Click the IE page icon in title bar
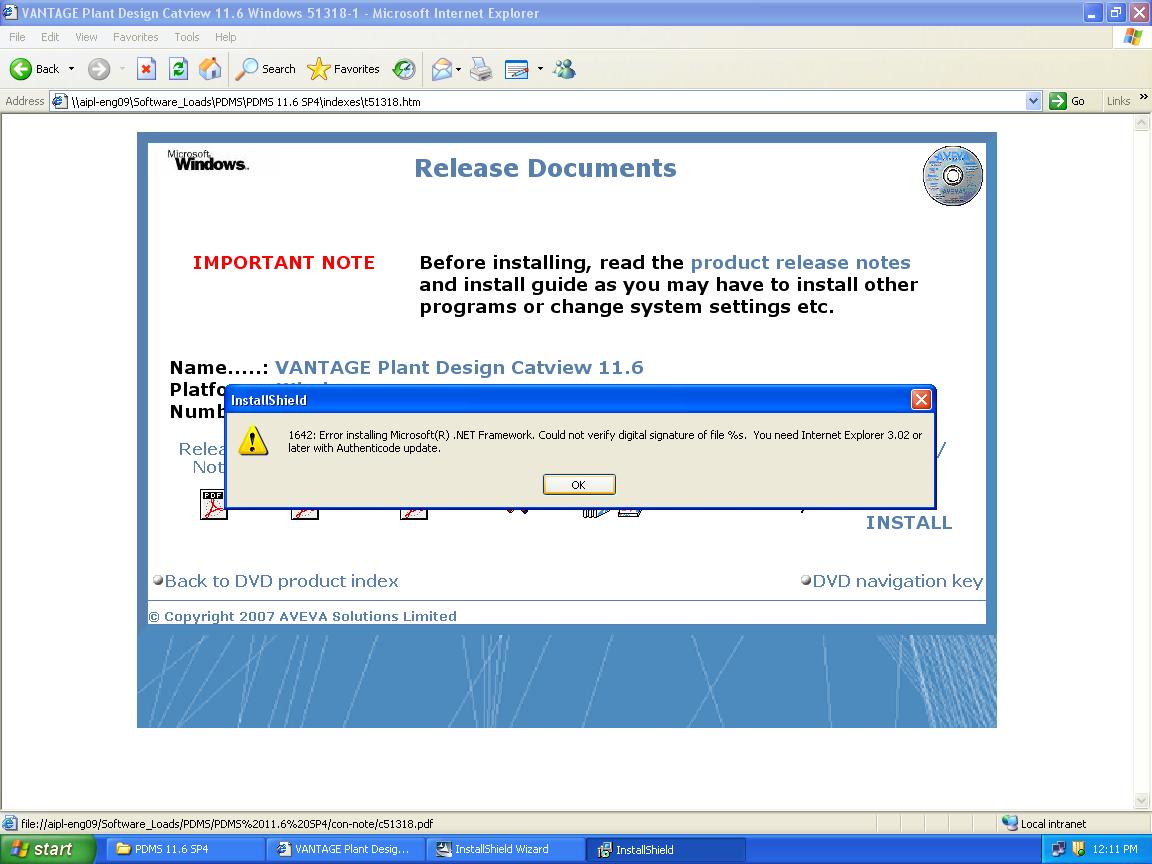The width and height of the screenshot is (1152, 864). (10, 12)
